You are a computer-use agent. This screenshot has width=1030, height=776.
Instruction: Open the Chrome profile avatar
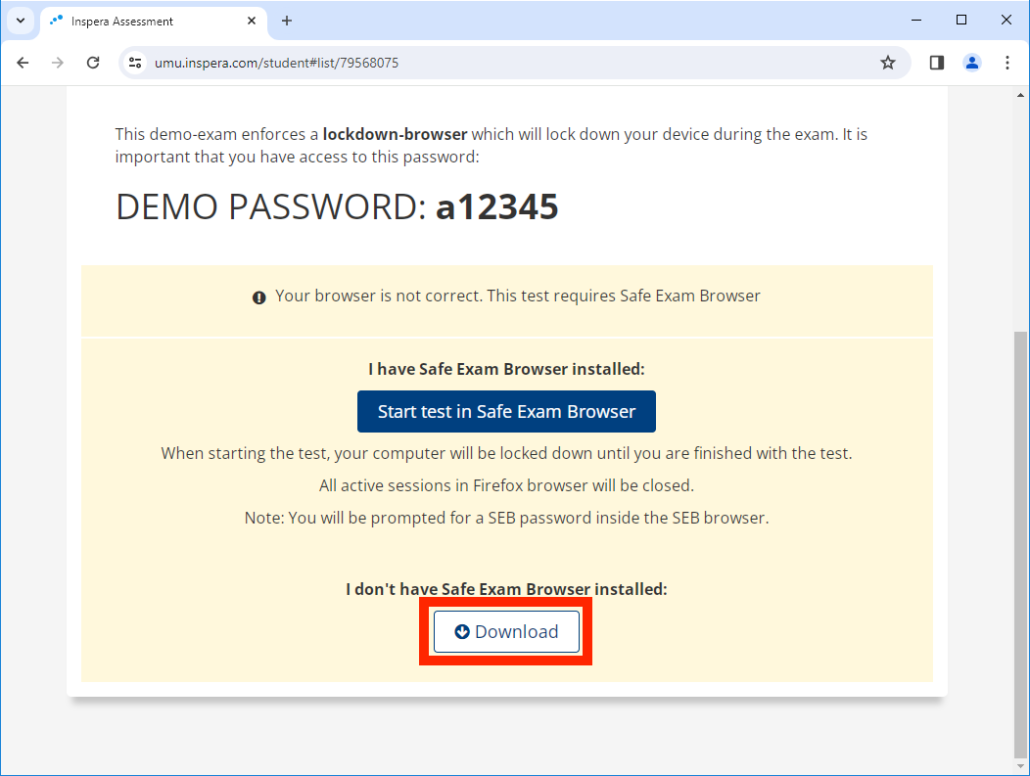click(x=972, y=63)
